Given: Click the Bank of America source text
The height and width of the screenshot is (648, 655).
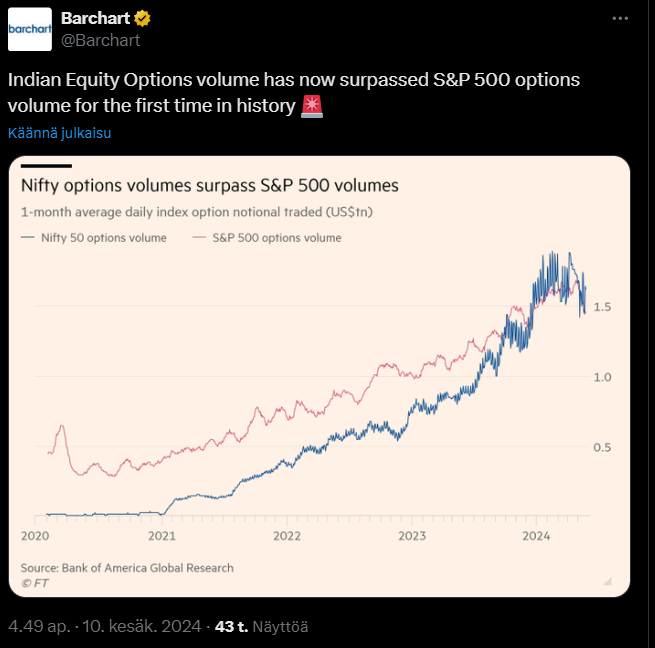Looking at the screenshot, I should [127, 567].
